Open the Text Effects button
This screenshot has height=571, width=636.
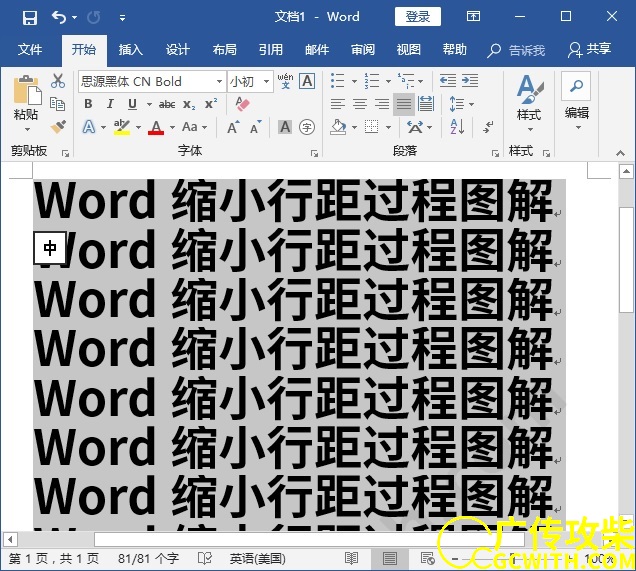pyautogui.click(x=89, y=127)
